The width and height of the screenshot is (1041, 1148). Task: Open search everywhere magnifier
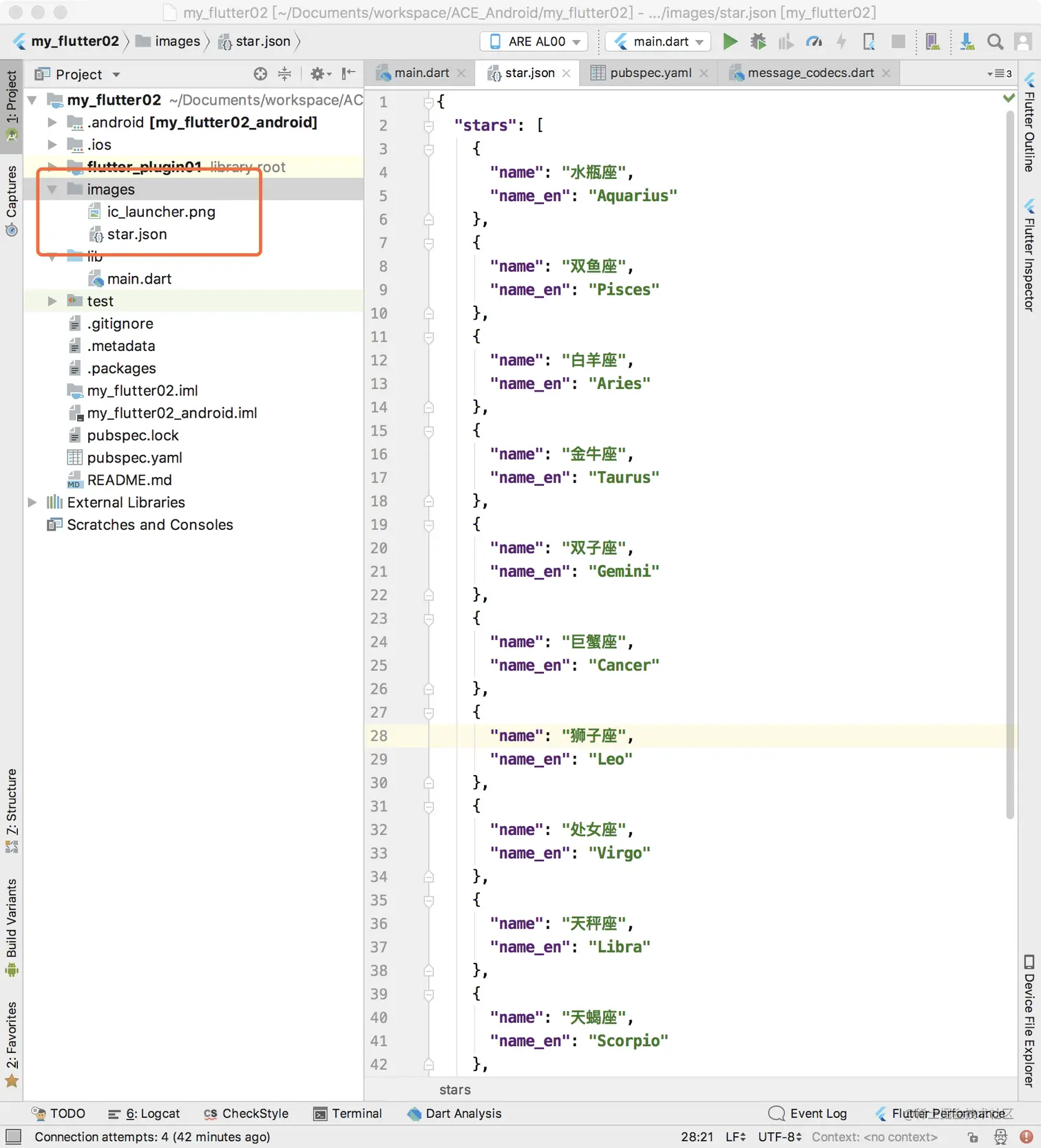tap(995, 41)
